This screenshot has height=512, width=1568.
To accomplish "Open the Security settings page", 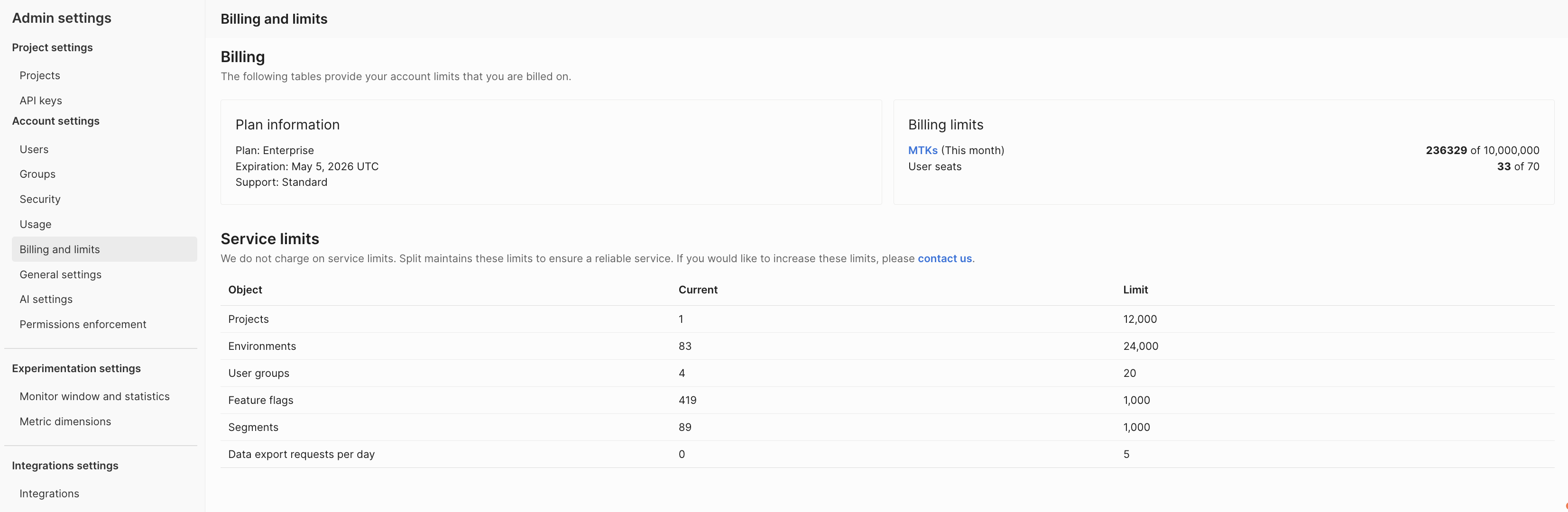I will coord(40,200).
